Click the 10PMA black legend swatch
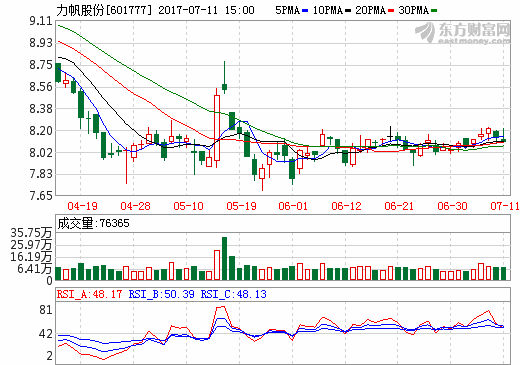The image size is (520, 365). click(x=348, y=11)
